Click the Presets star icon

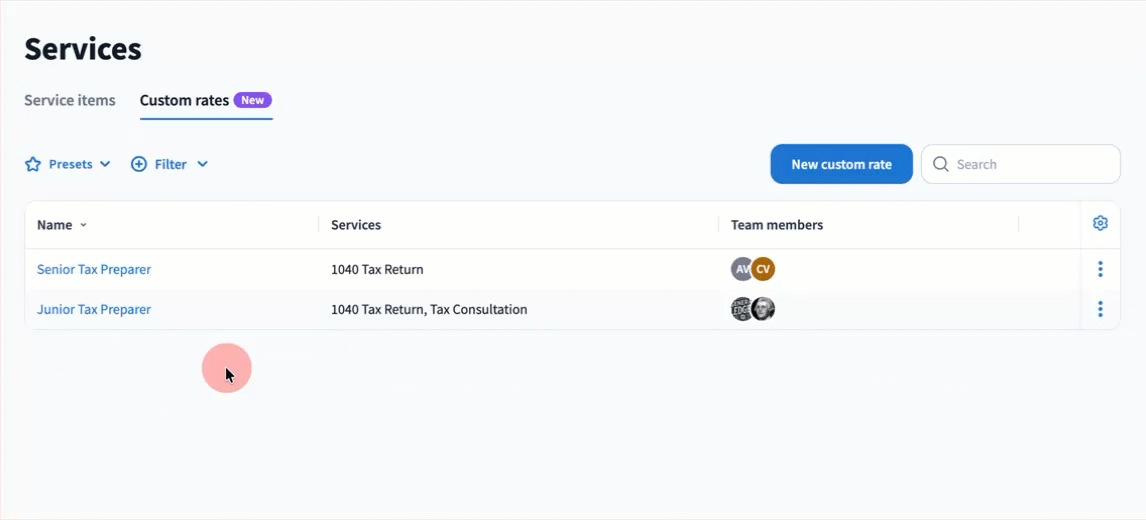(33, 164)
